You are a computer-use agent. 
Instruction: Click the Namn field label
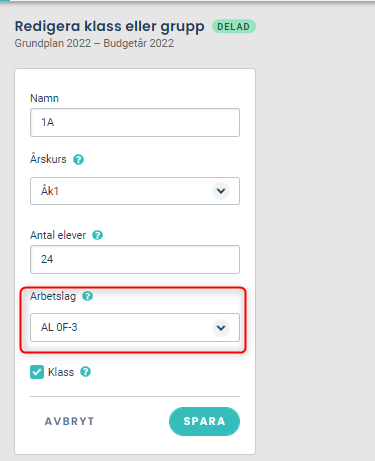(x=44, y=98)
